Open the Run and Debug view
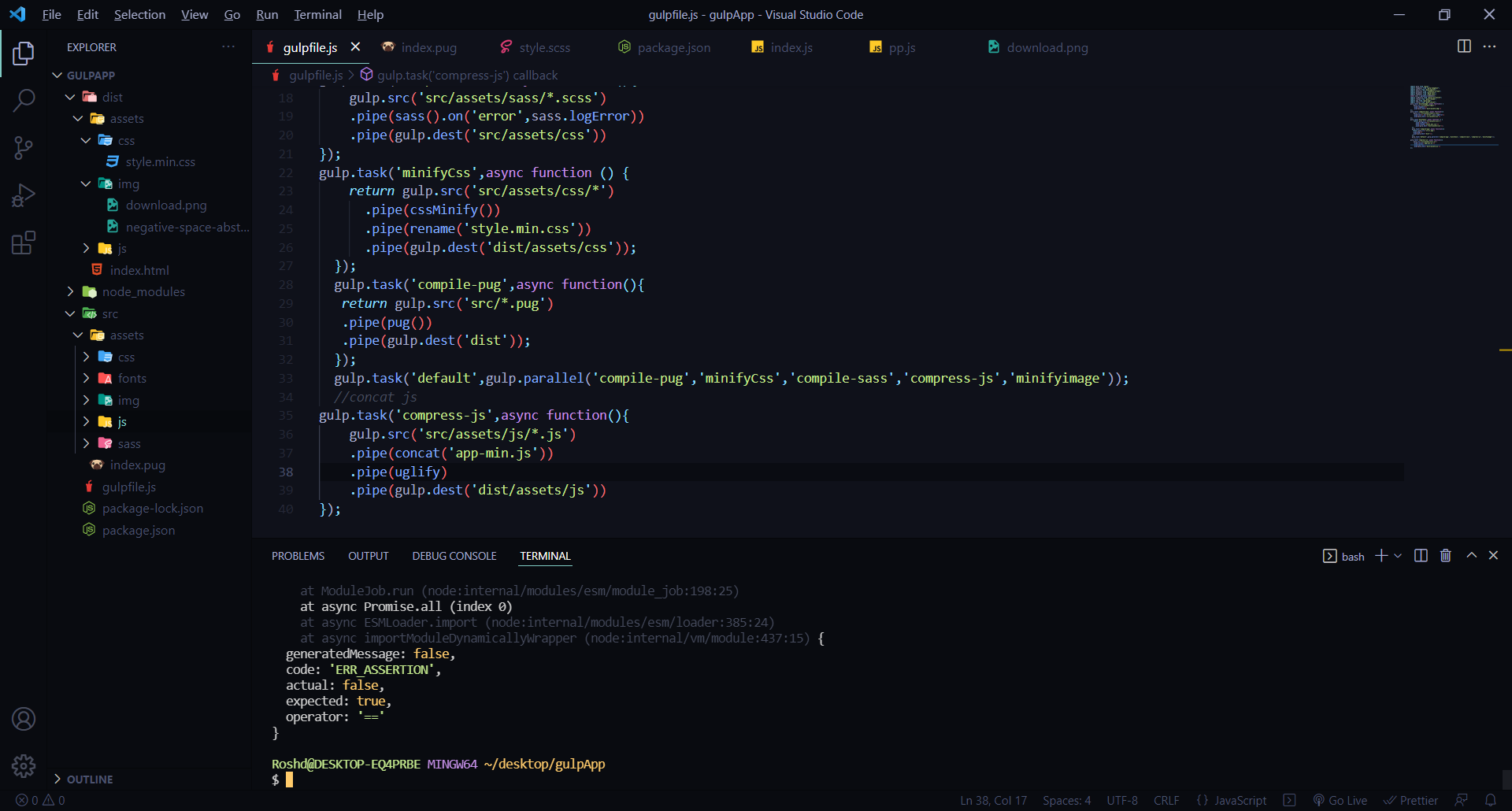This screenshot has height=811, width=1512. click(24, 195)
